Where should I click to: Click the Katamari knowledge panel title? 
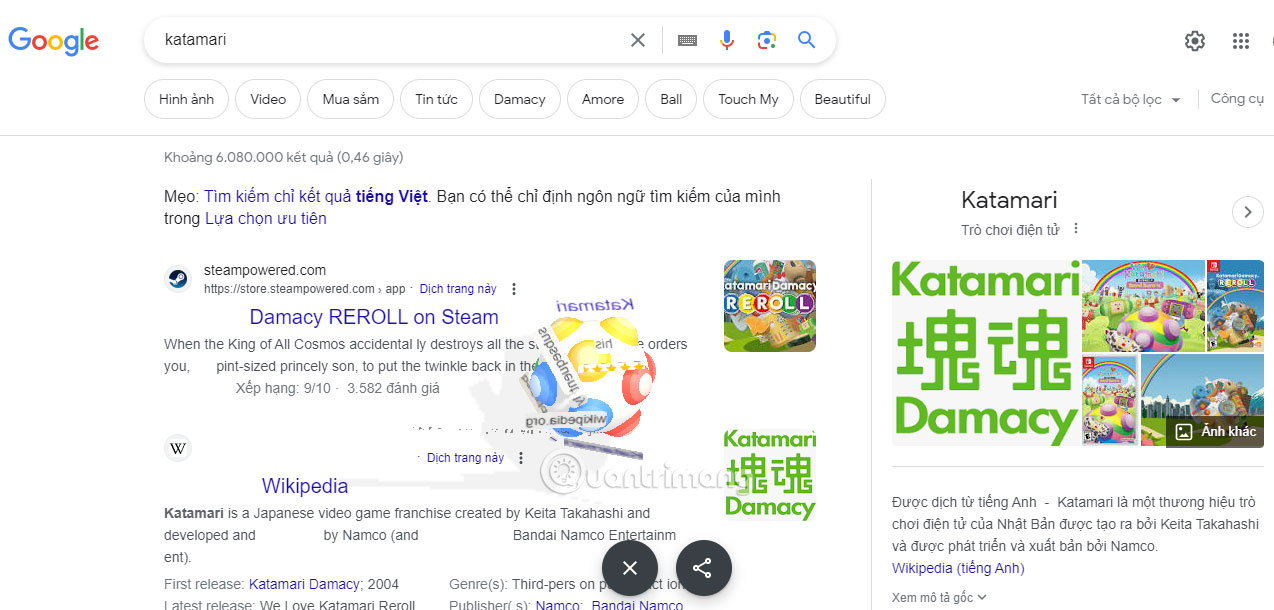pyautogui.click(x=1009, y=200)
